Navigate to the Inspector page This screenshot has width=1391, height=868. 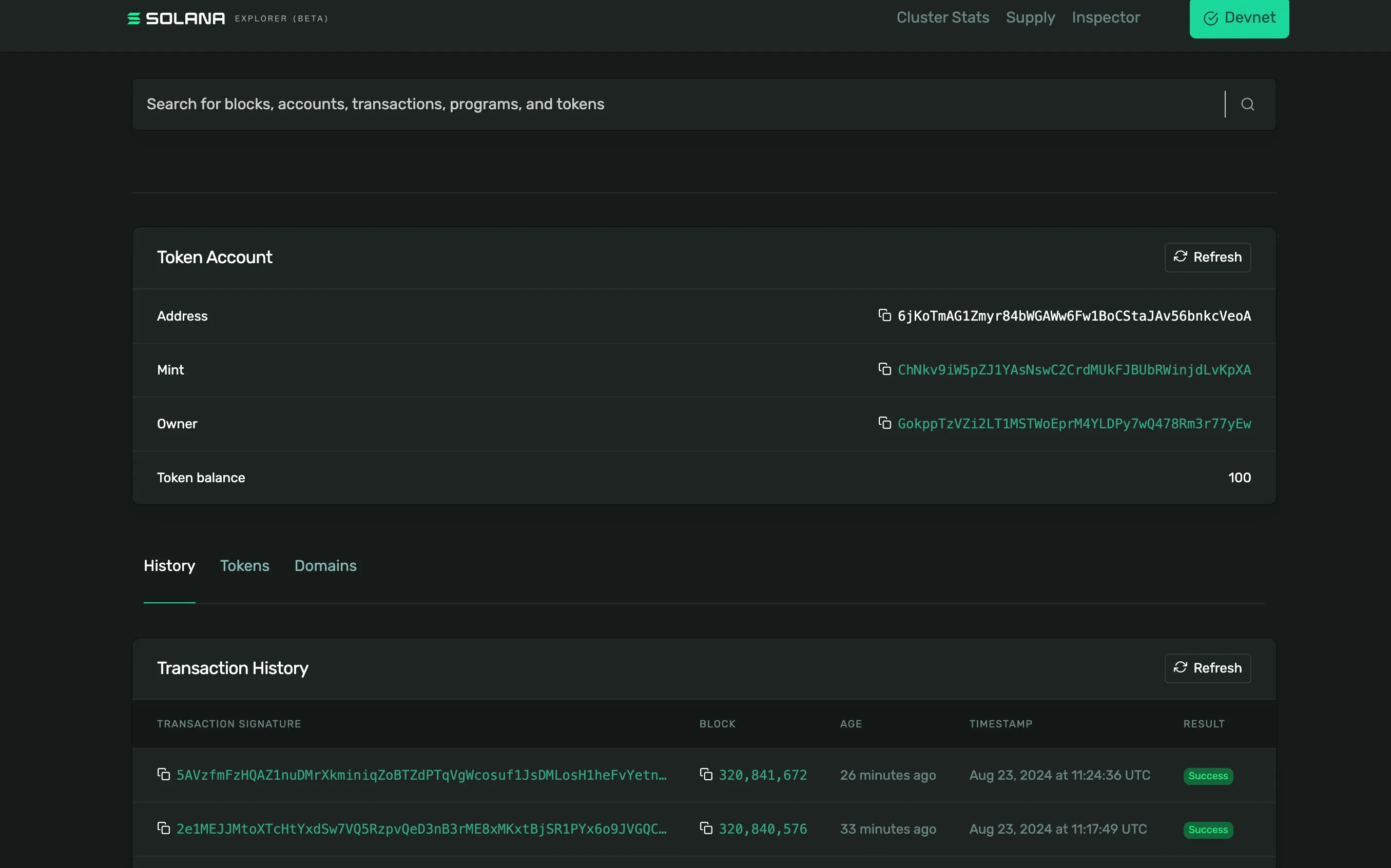click(x=1106, y=18)
